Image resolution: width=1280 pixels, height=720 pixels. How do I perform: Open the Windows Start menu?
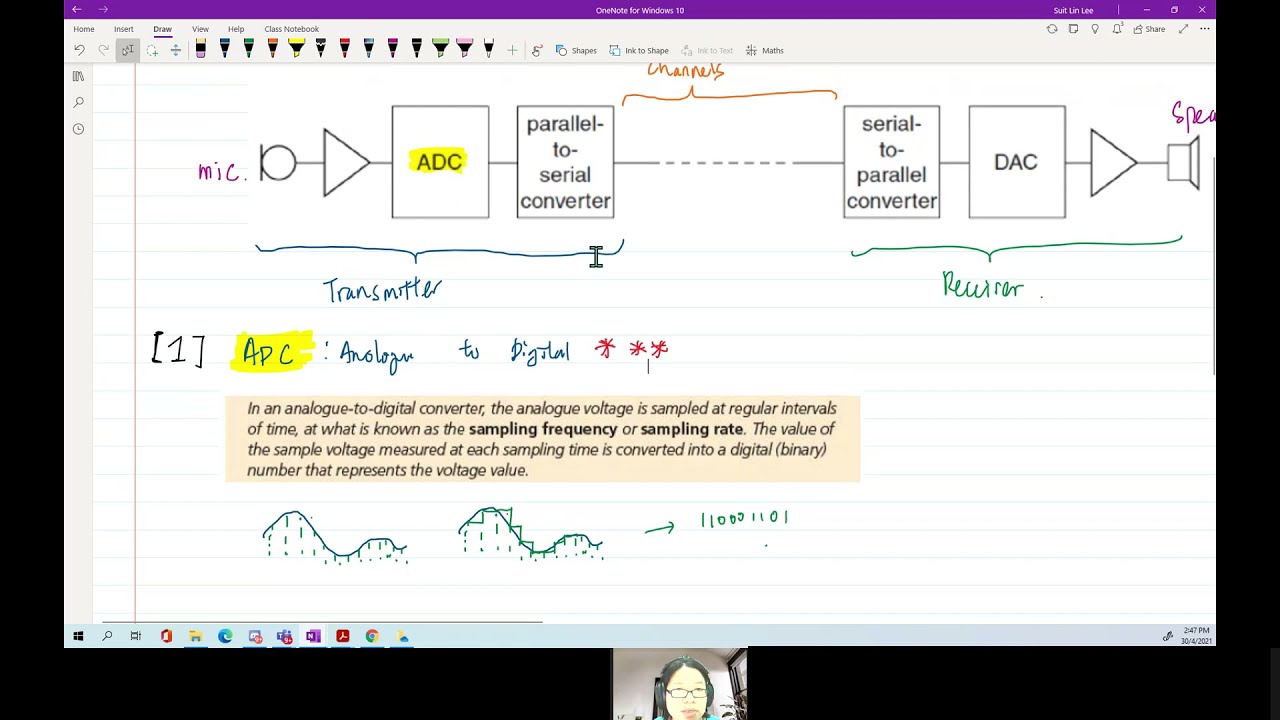click(78, 636)
